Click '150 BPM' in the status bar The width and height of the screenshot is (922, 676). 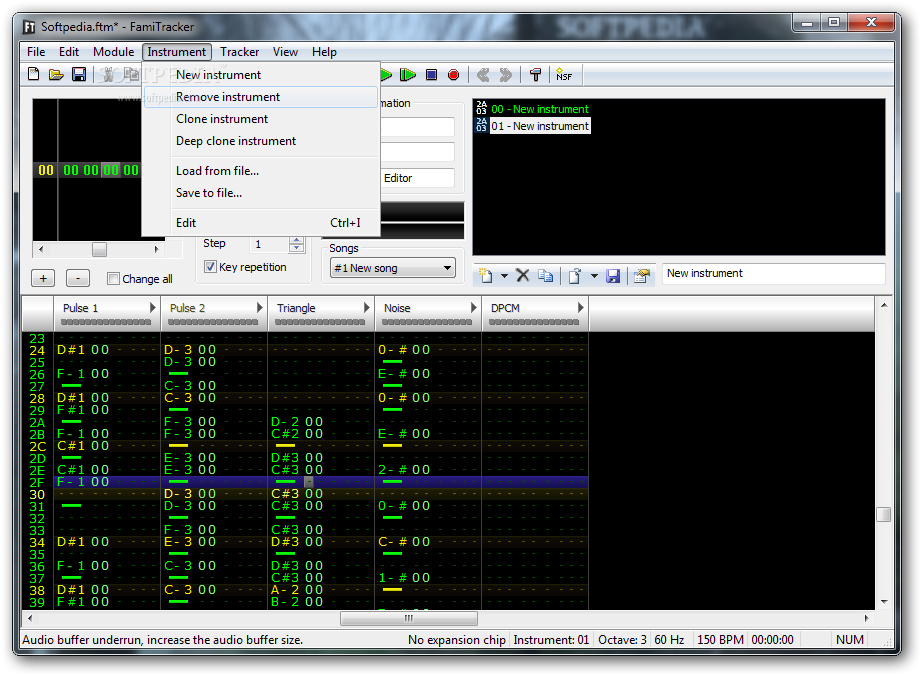click(x=720, y=640)
